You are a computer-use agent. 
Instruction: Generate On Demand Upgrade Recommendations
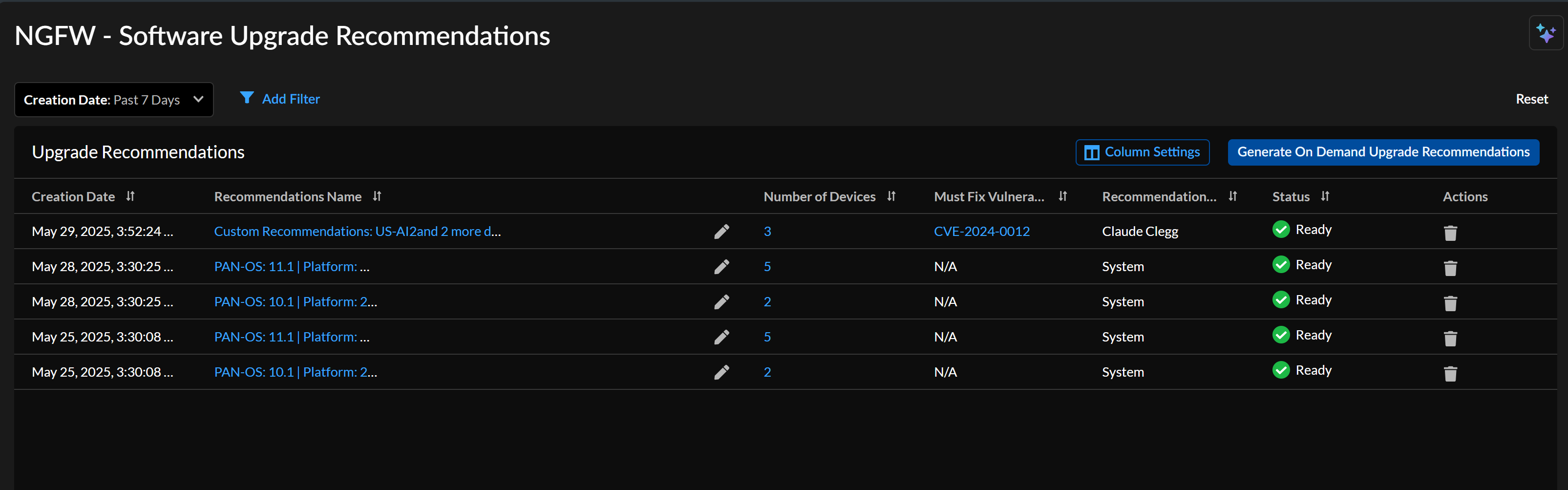[x=1382, y=152]
